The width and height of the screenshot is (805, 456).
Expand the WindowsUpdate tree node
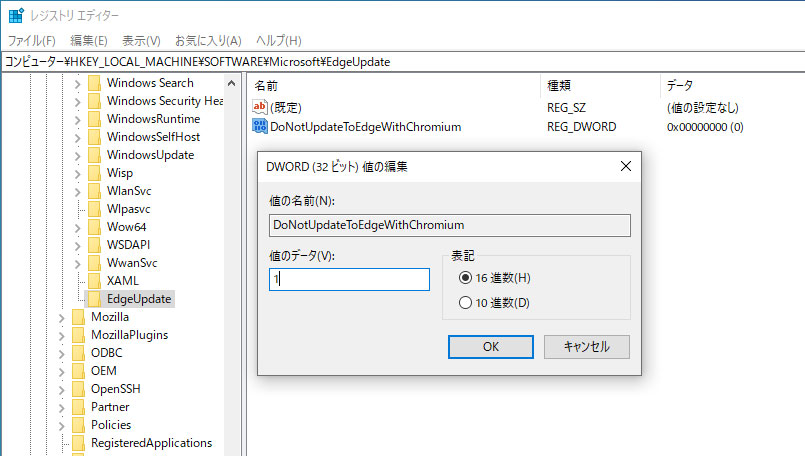click(x=78, y=156)
